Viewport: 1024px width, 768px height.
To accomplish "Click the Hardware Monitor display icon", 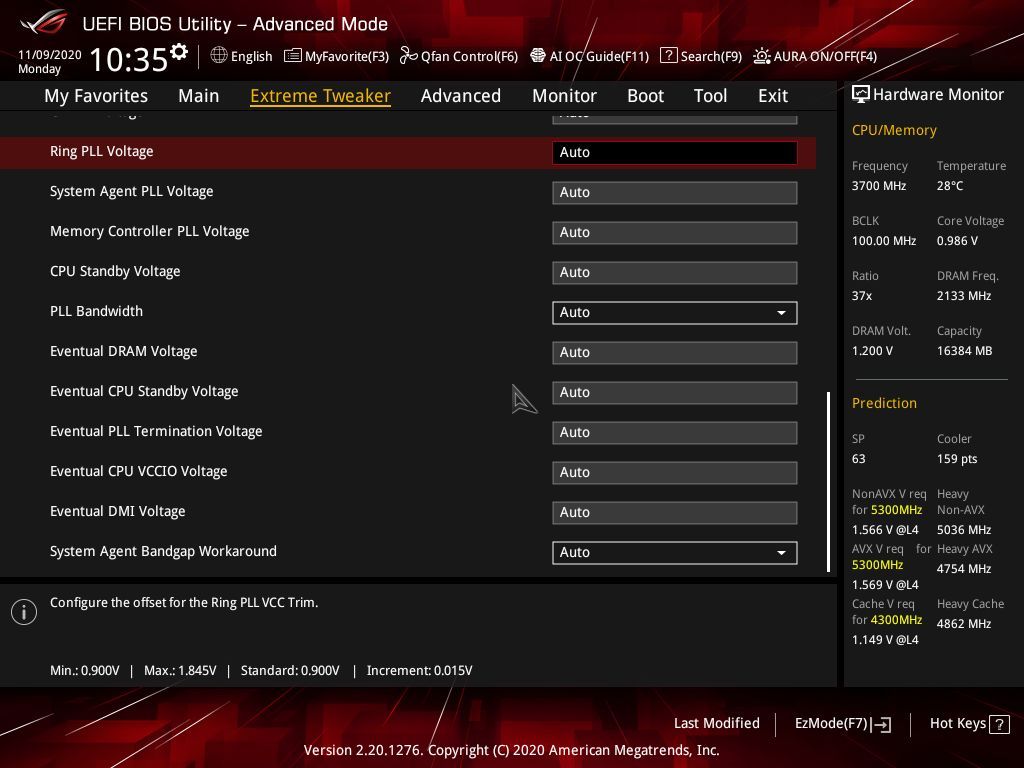I will coord(861,95).
